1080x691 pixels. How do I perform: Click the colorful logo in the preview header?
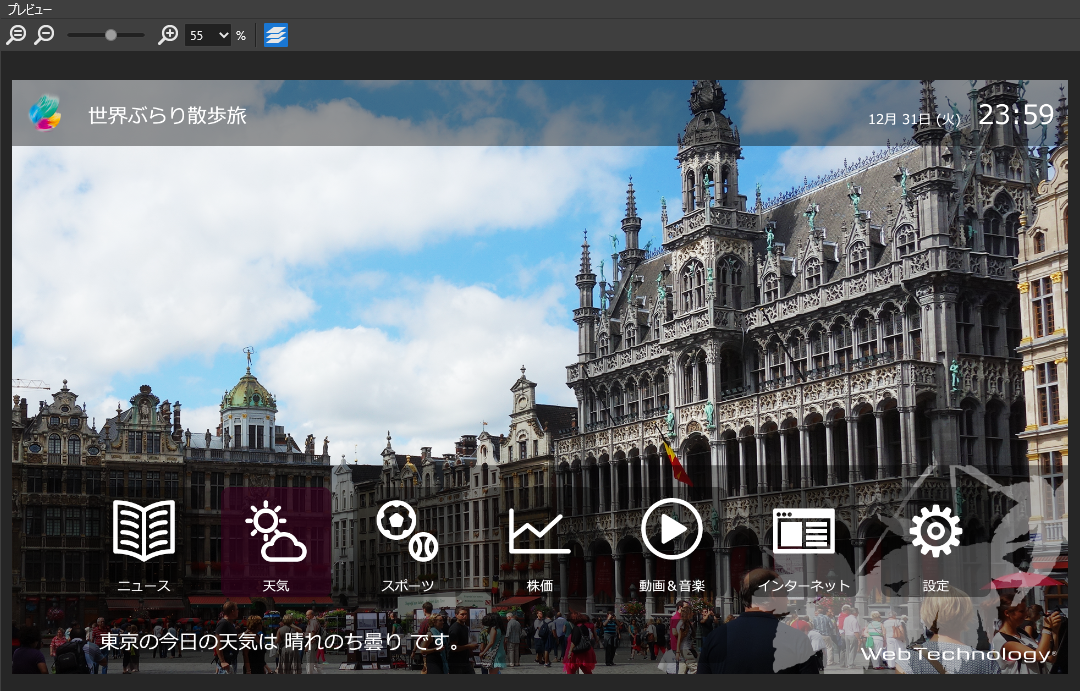45,113
